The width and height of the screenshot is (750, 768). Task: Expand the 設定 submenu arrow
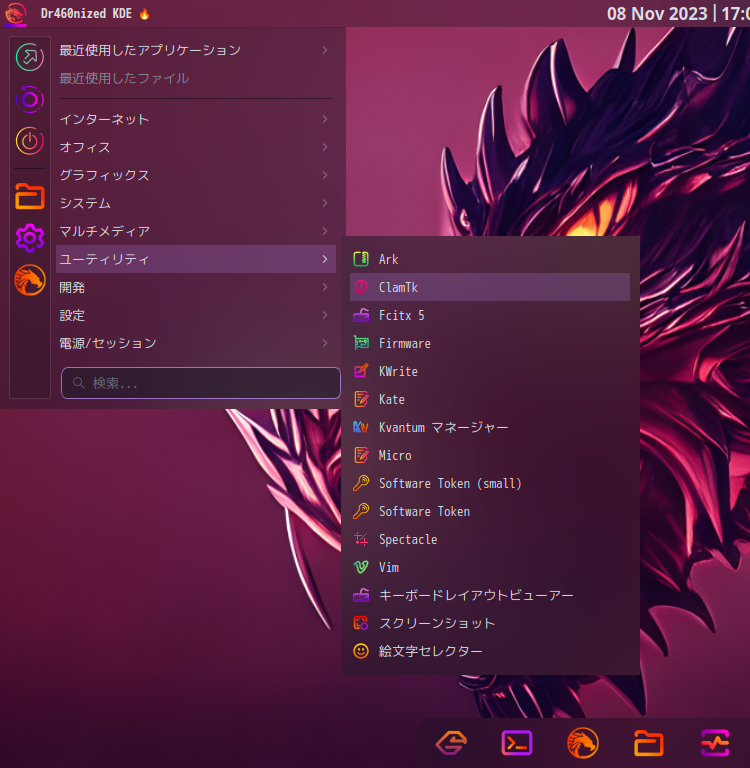[325, 315]
